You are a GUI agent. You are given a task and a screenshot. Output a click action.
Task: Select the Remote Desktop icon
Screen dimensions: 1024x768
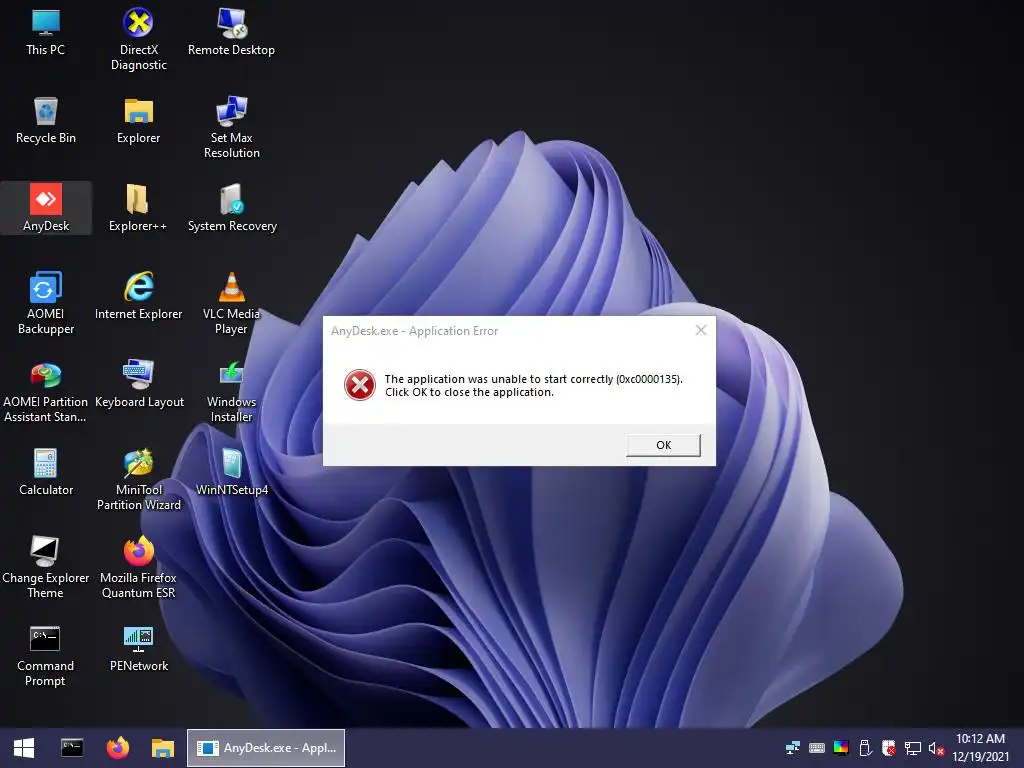tap(231, 33)
